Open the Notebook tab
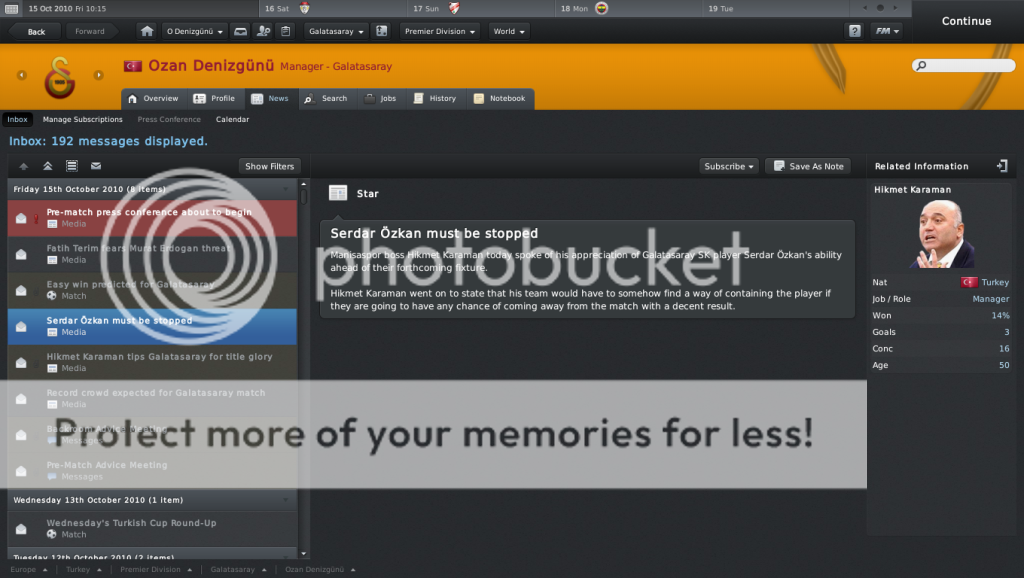This screenshot has height=578, width=1024. [x=500, y=99]
